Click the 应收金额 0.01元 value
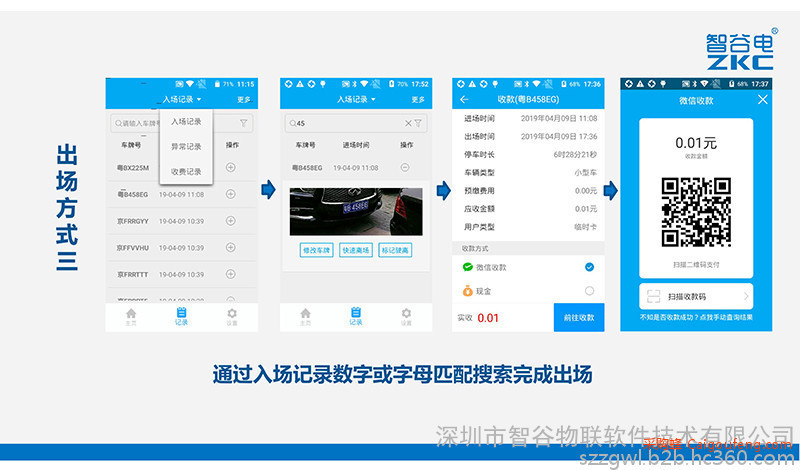 586,209
